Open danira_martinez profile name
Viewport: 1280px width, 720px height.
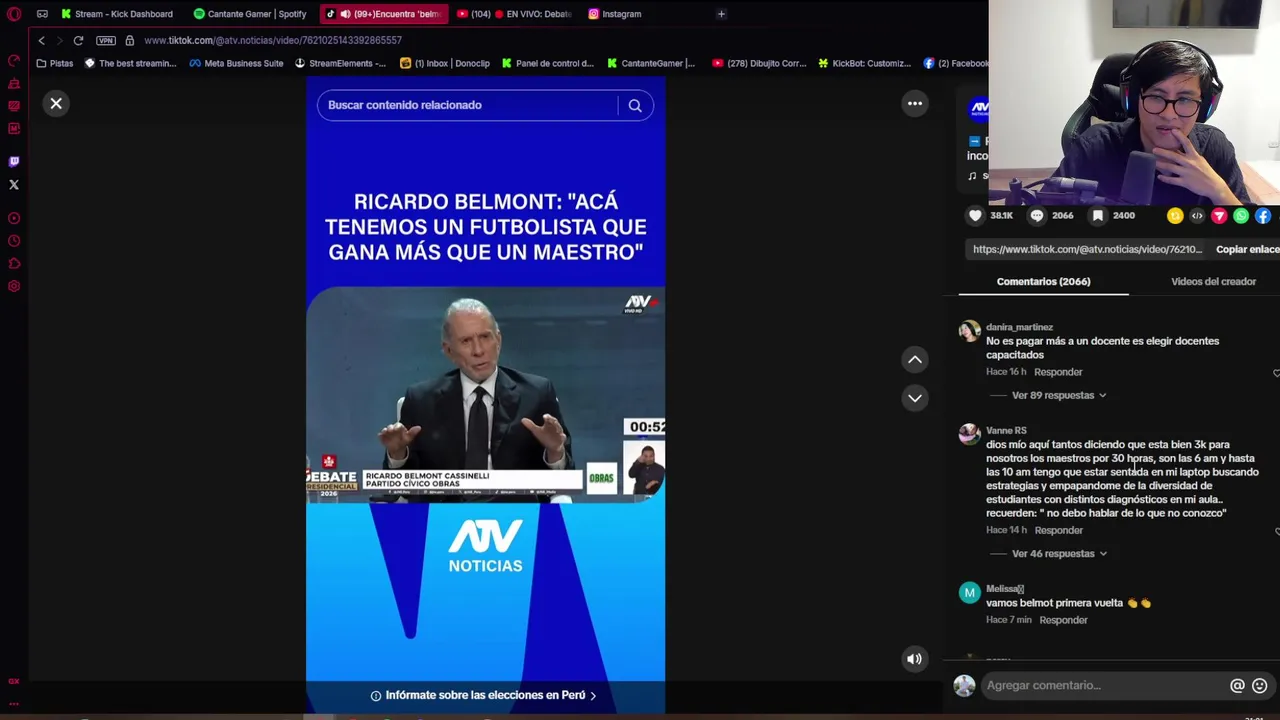tap(1019, 327)
